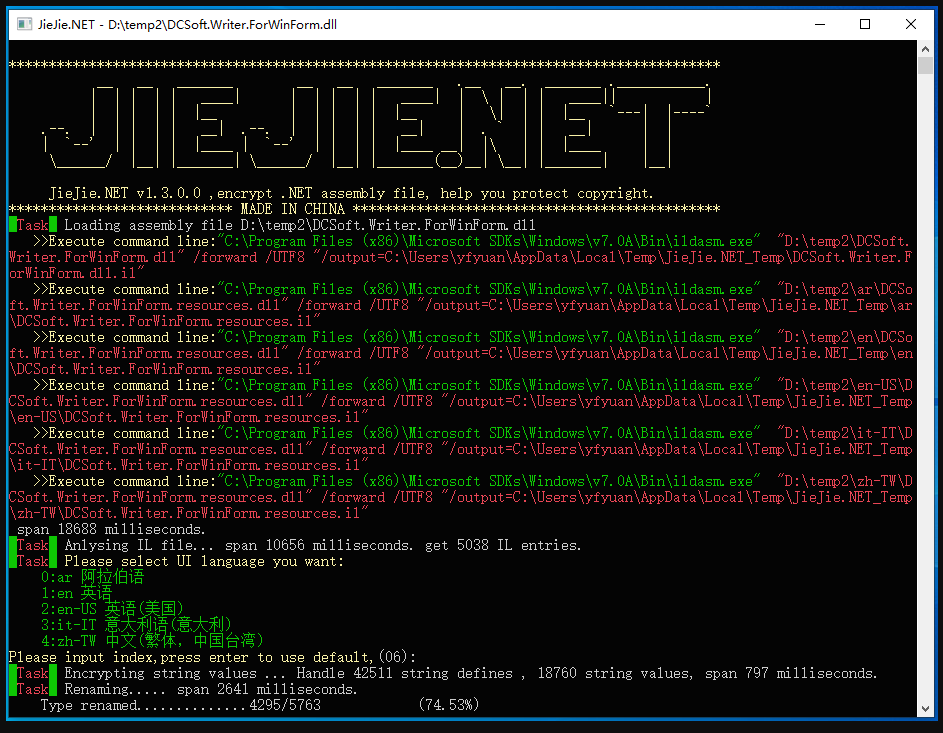Click the JieJie.NET console window icon

[24, 24]
